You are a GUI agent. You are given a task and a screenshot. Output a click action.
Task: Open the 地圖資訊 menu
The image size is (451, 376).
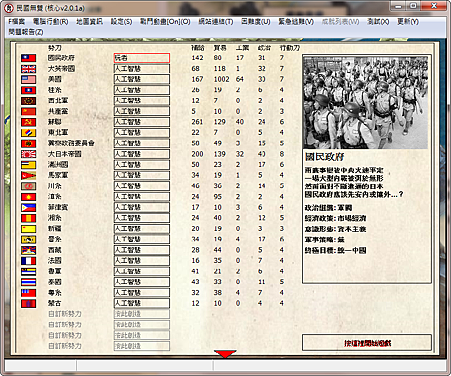click(x=89, y=22)
